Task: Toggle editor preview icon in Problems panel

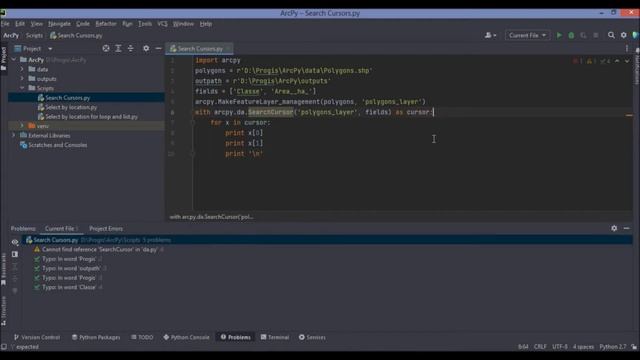Action: pyautogui.click(x=15, y=254)
